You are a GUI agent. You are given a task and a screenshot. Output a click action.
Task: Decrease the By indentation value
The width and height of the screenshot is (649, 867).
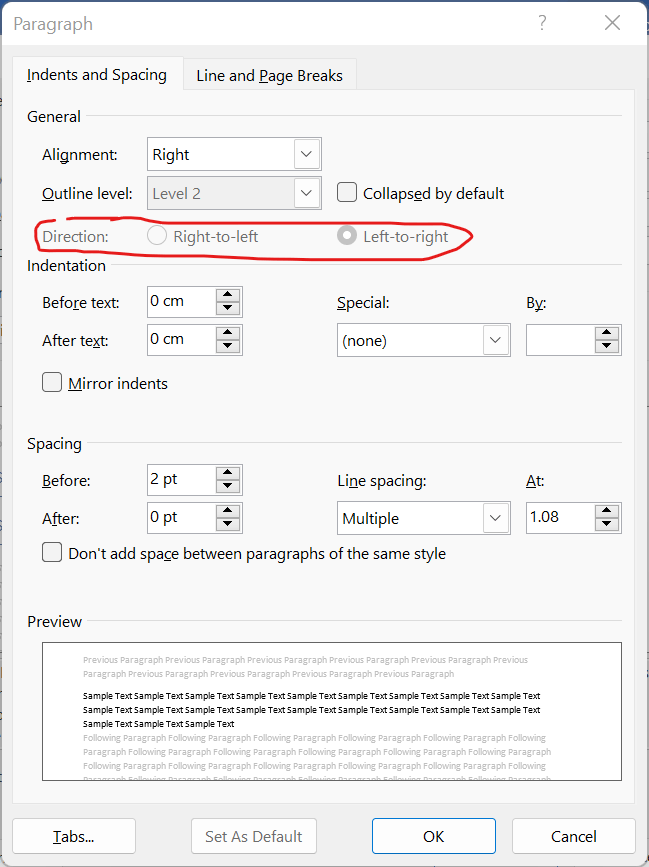[607, 347]
